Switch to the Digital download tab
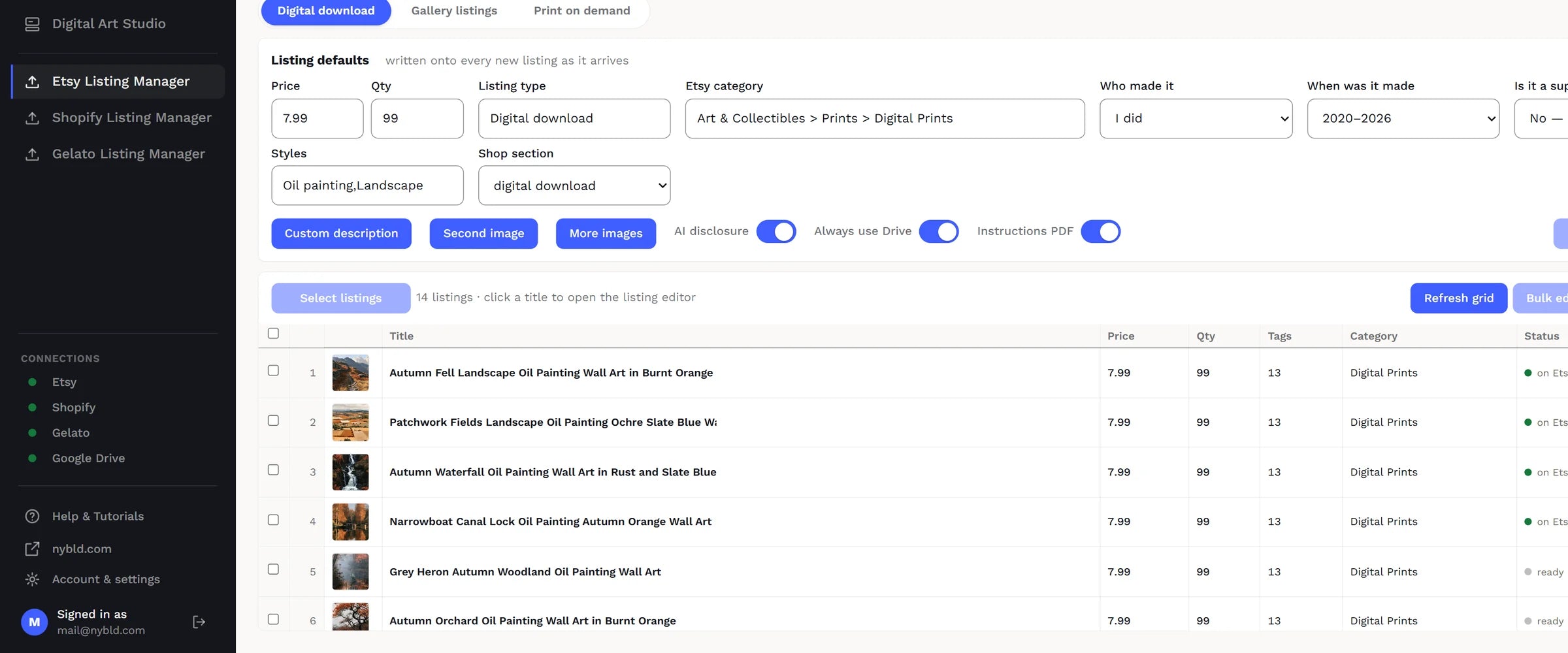 [326, 11]
